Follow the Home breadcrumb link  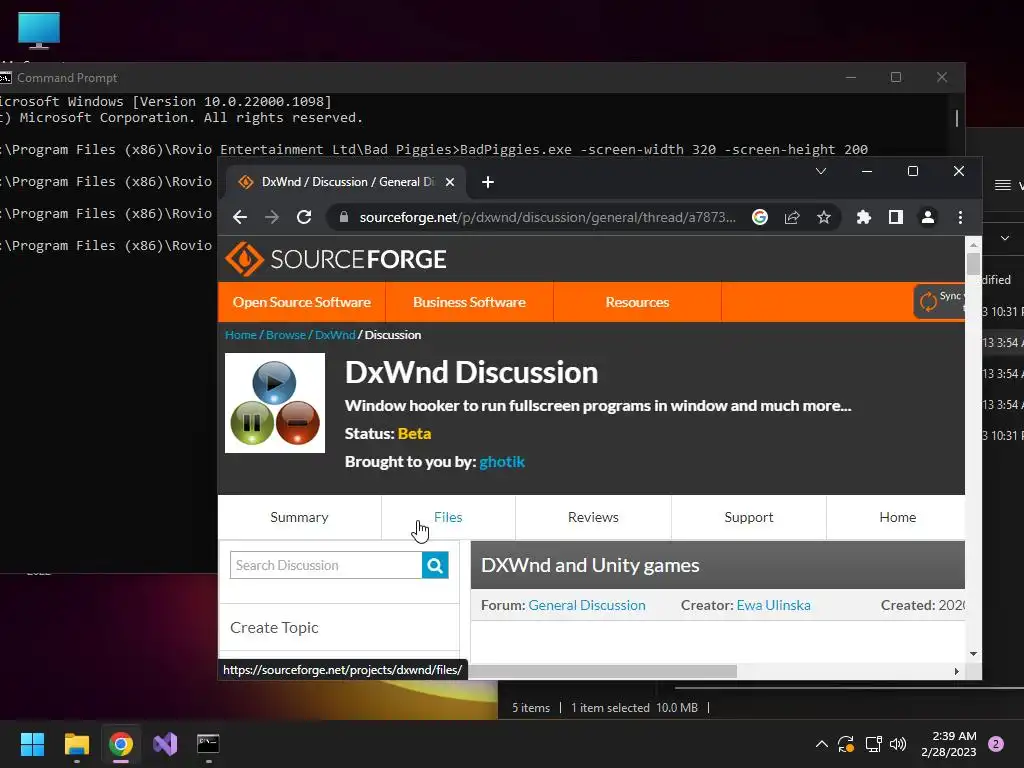(240, 335)
